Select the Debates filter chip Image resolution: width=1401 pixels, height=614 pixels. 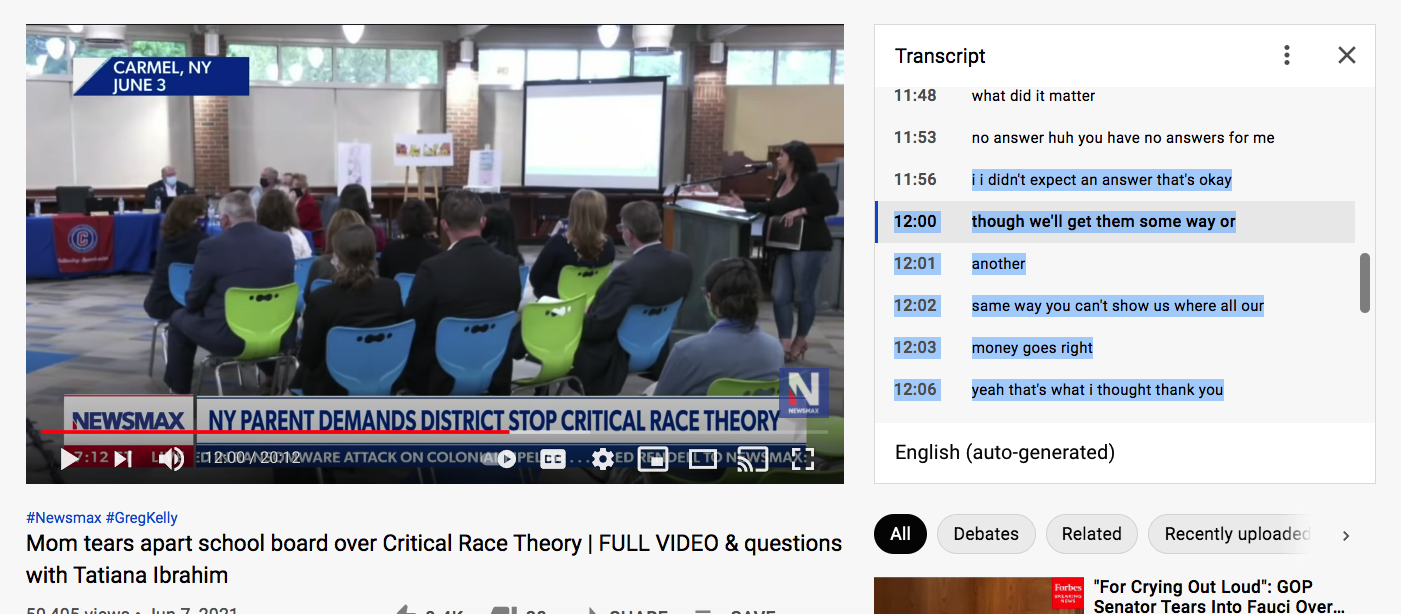(986, 534)
